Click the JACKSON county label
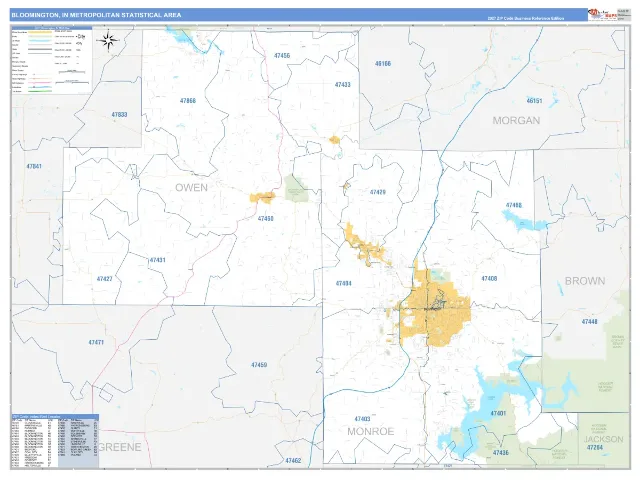Screen dimensions: 640x480 603,439
